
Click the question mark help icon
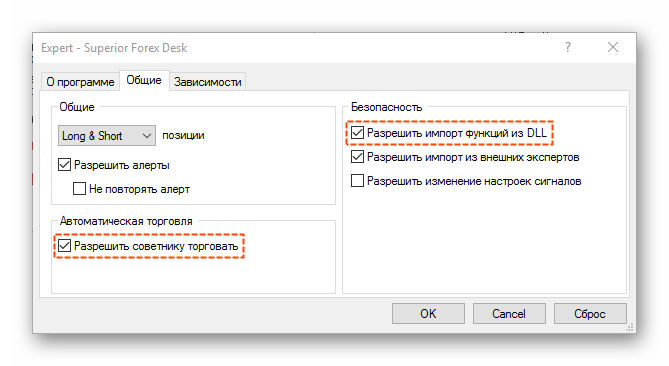(567, 47)
